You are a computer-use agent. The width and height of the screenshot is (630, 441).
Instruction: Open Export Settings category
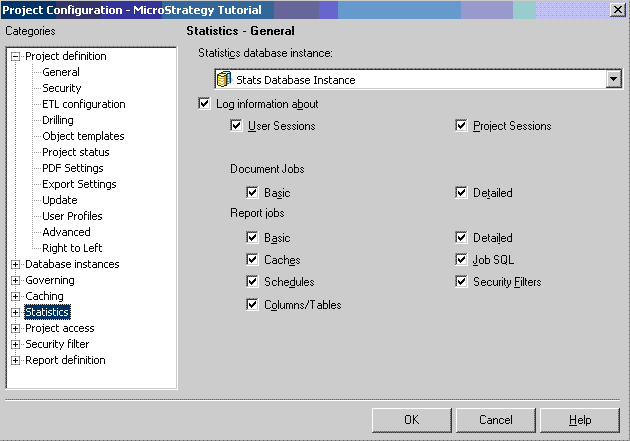[79, 184]
